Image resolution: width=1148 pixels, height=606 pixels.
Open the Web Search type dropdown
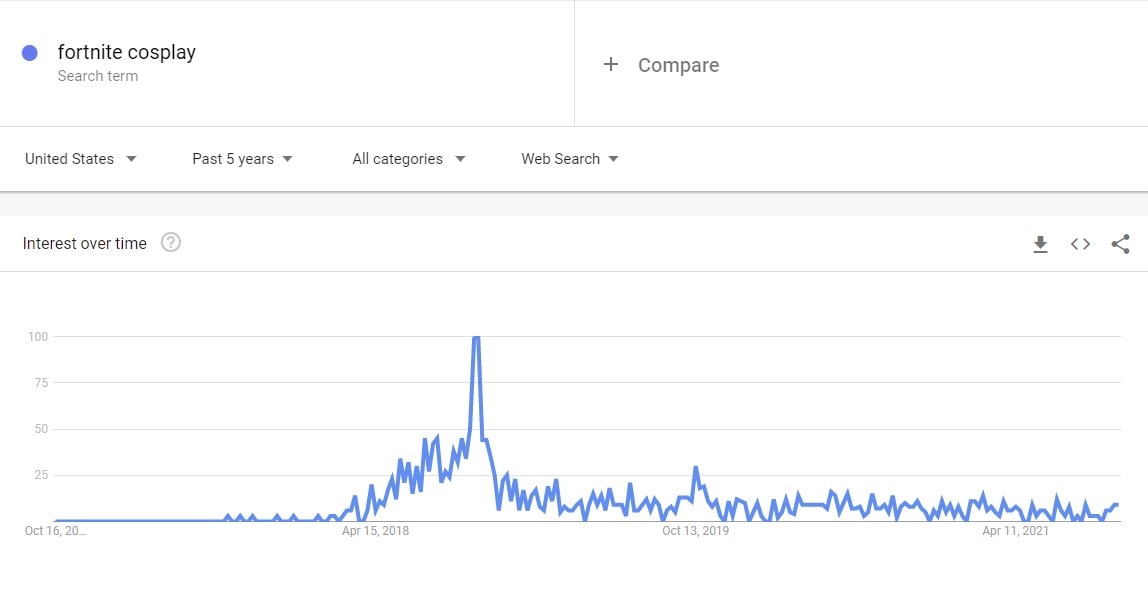[568, 158]
